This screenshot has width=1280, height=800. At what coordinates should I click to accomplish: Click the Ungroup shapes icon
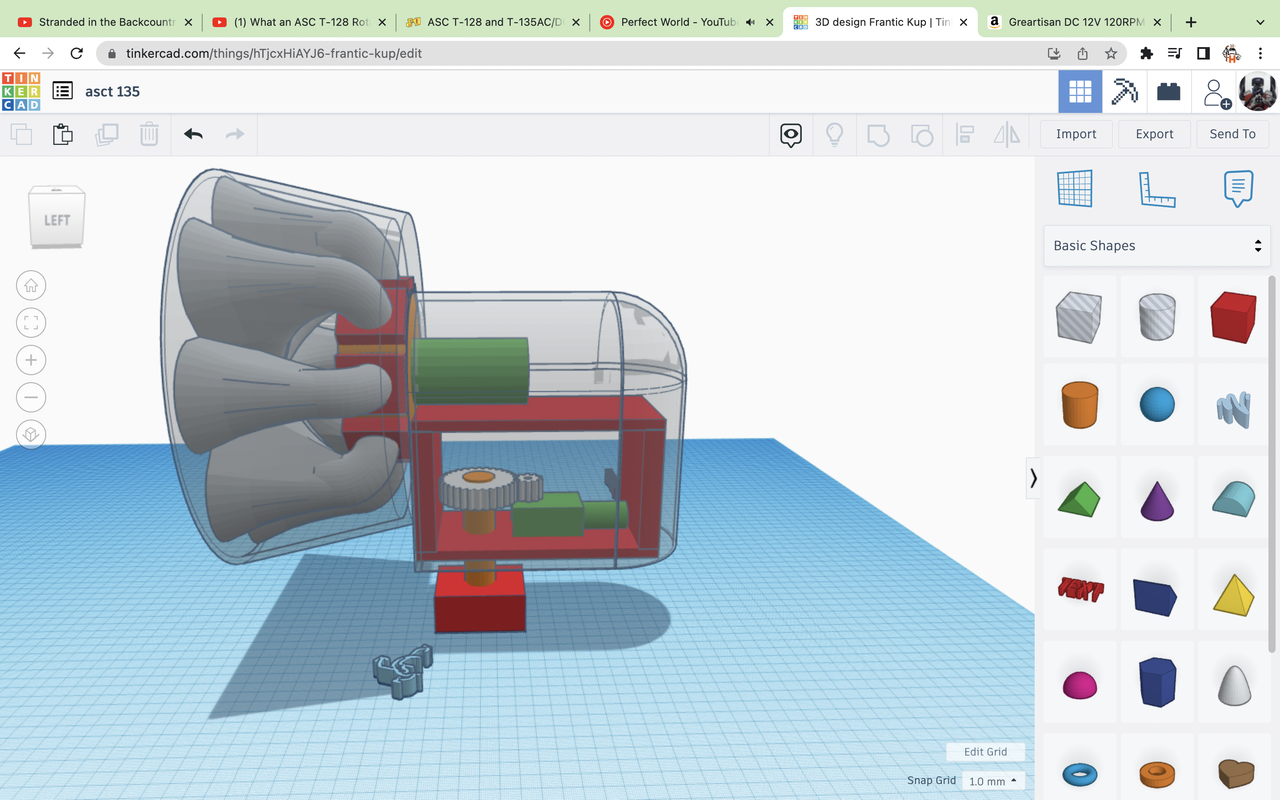(x=922, y=134)
